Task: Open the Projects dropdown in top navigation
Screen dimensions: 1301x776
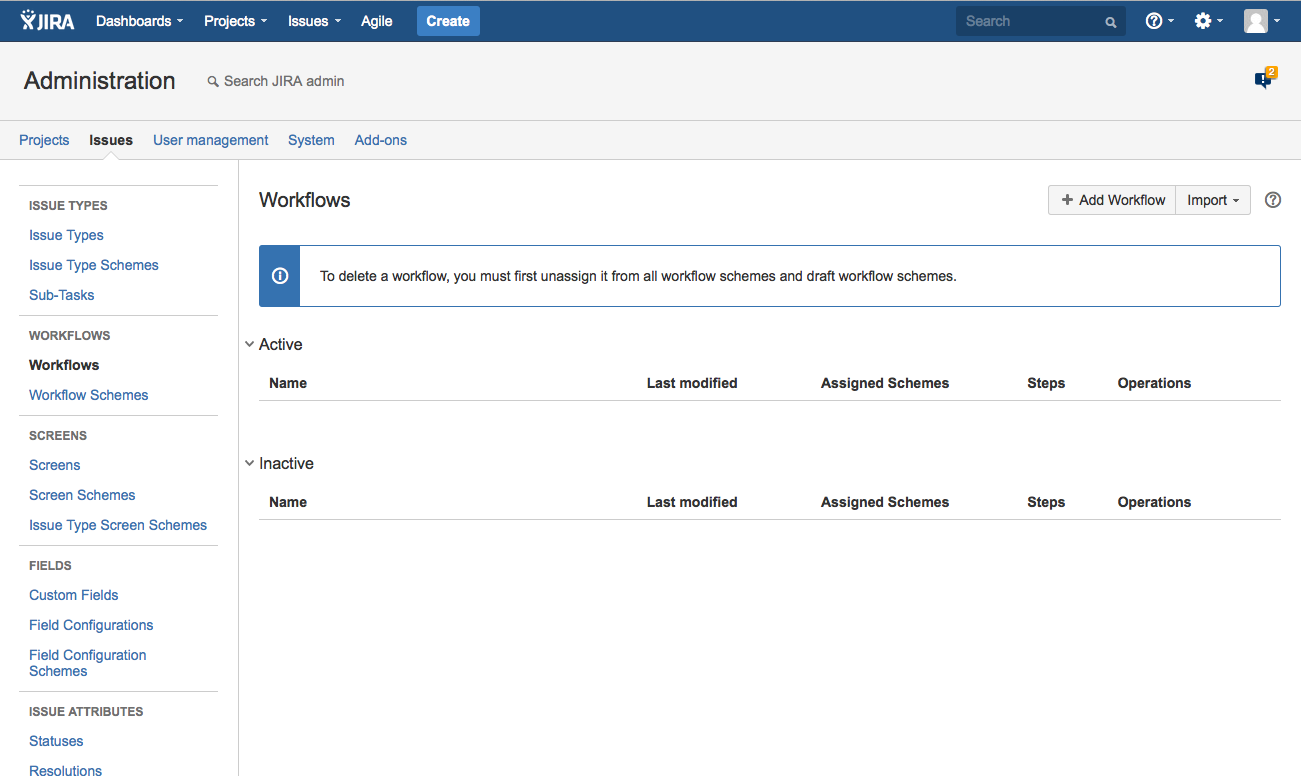Action: [x=235, y=21]
